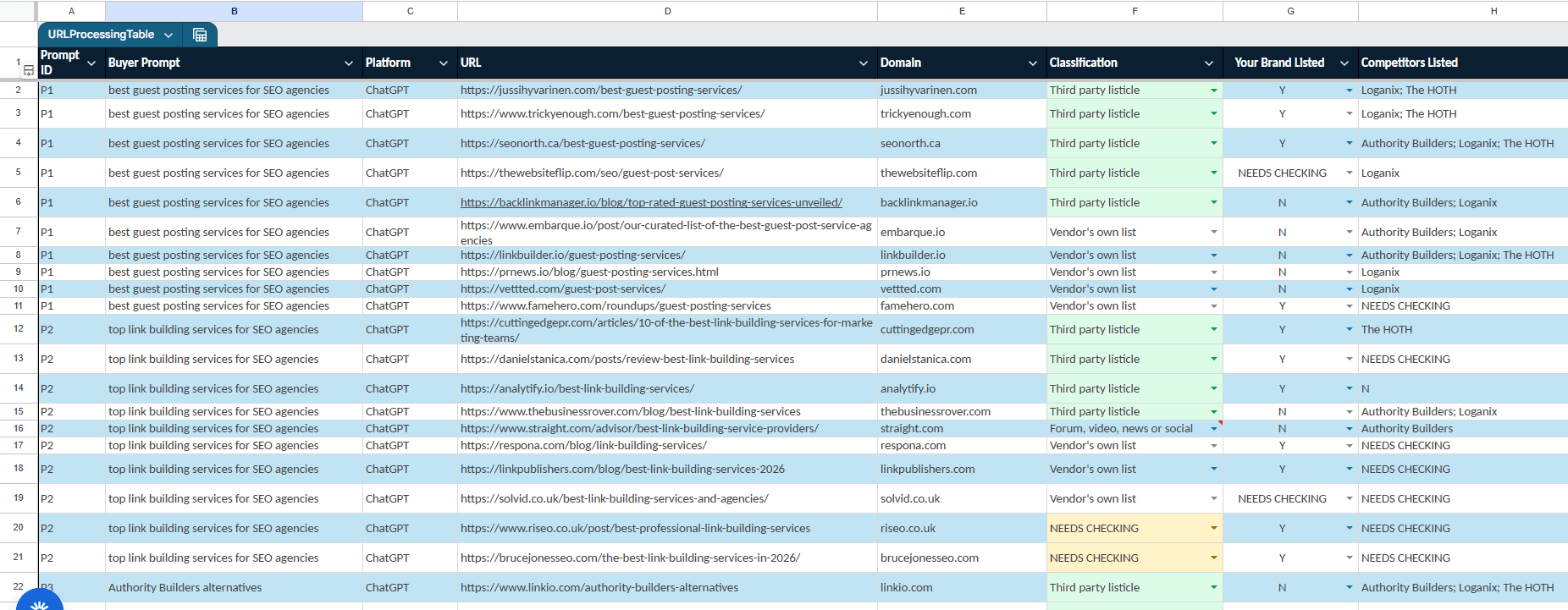Open the Classification column header dropdown arrow
1568x610 pixels.
tap(1209, 63)
